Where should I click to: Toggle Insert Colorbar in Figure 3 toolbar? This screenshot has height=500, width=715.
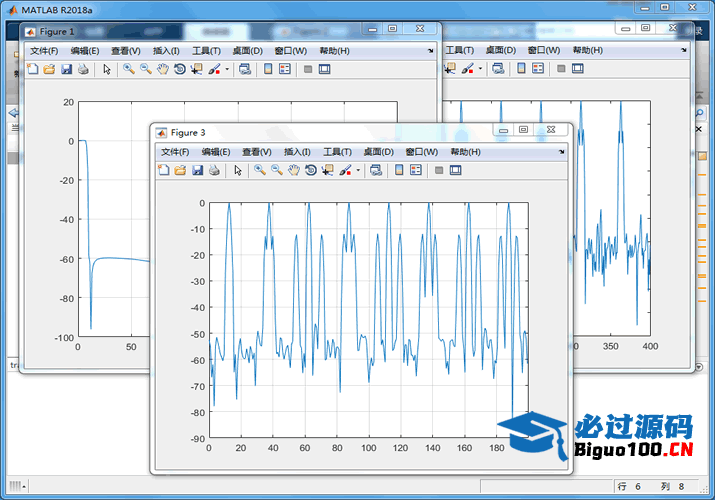pyautogui.click(x=399, y=170)
